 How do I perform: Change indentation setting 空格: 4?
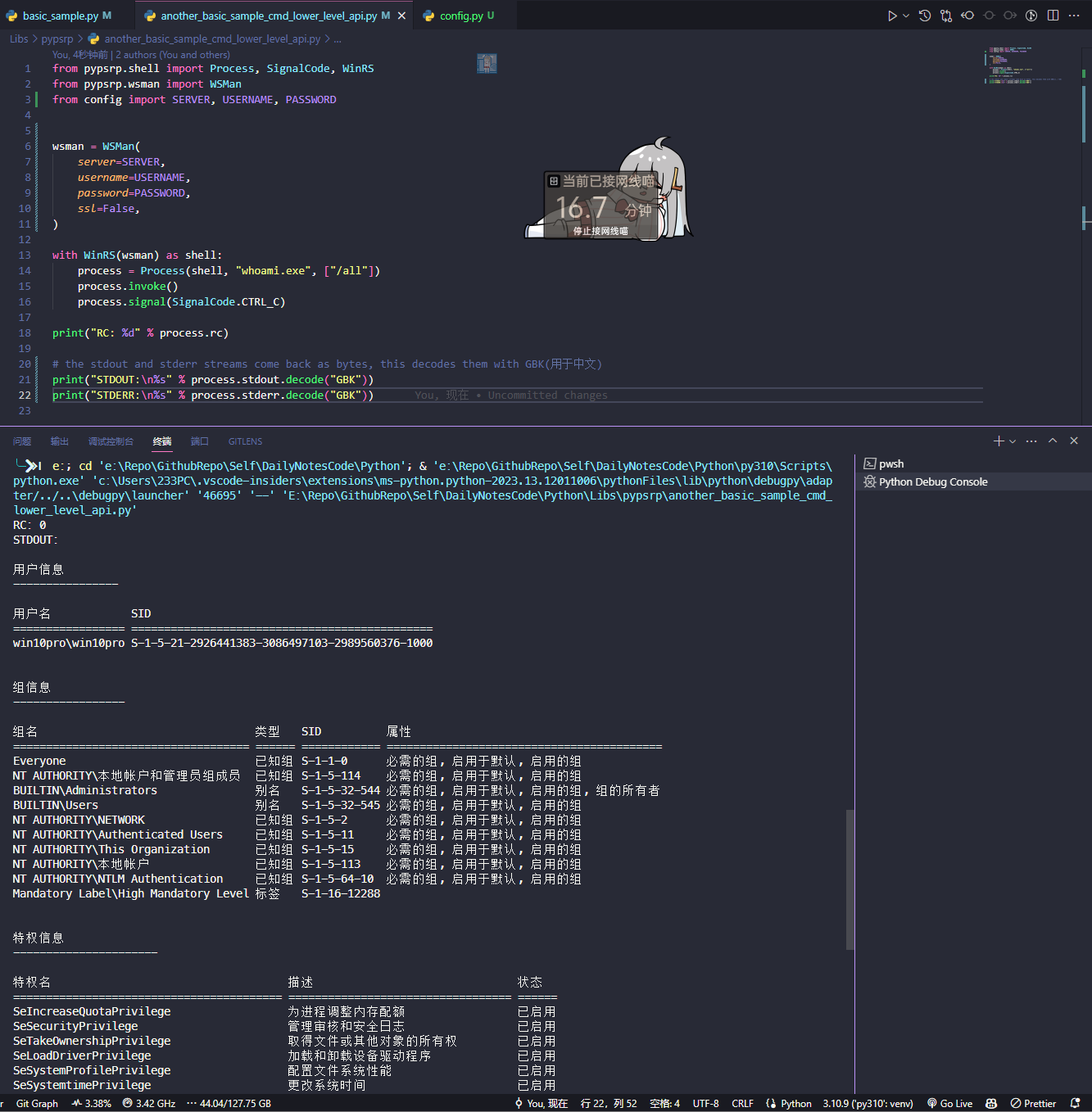[664, 1103]
